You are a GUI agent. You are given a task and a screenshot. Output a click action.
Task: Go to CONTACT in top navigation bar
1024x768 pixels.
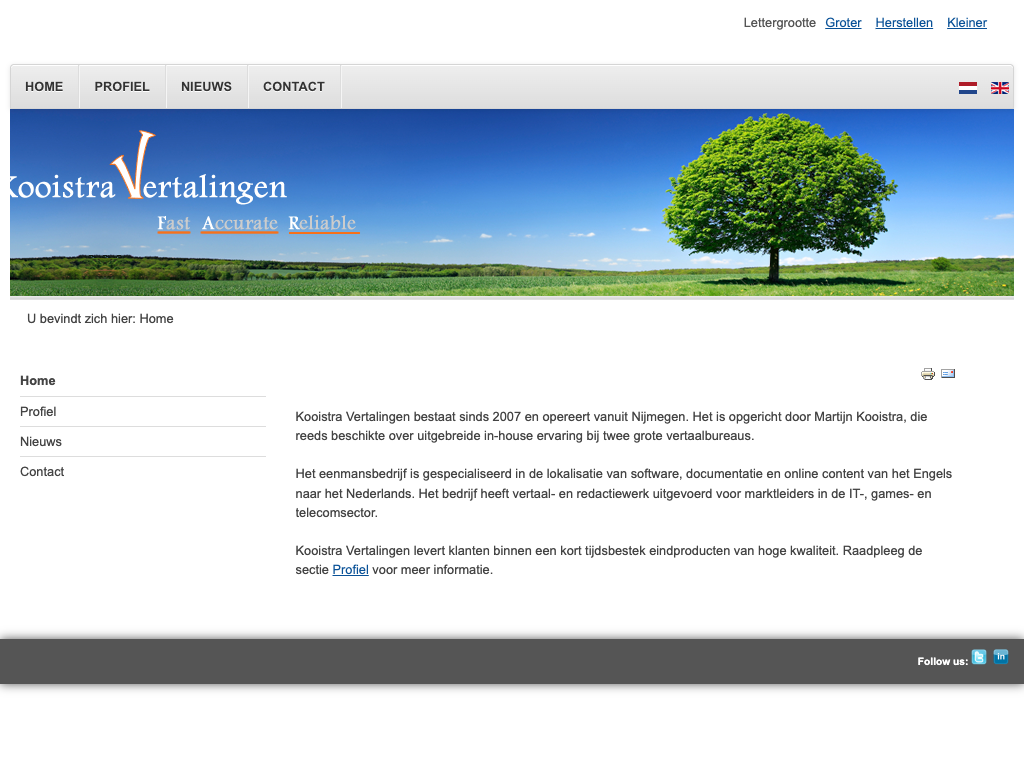(294, 87)
